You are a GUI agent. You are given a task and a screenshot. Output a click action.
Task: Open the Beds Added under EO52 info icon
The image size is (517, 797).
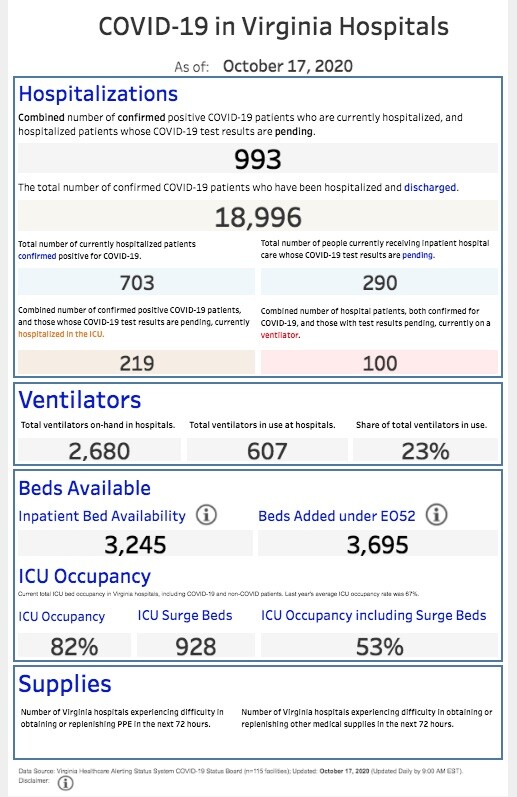(436, 515)
